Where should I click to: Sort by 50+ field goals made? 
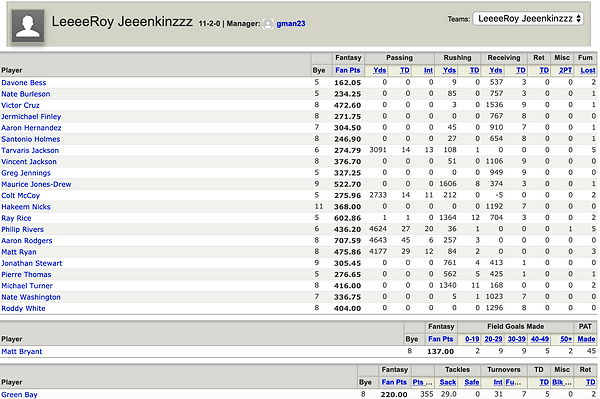566,339
